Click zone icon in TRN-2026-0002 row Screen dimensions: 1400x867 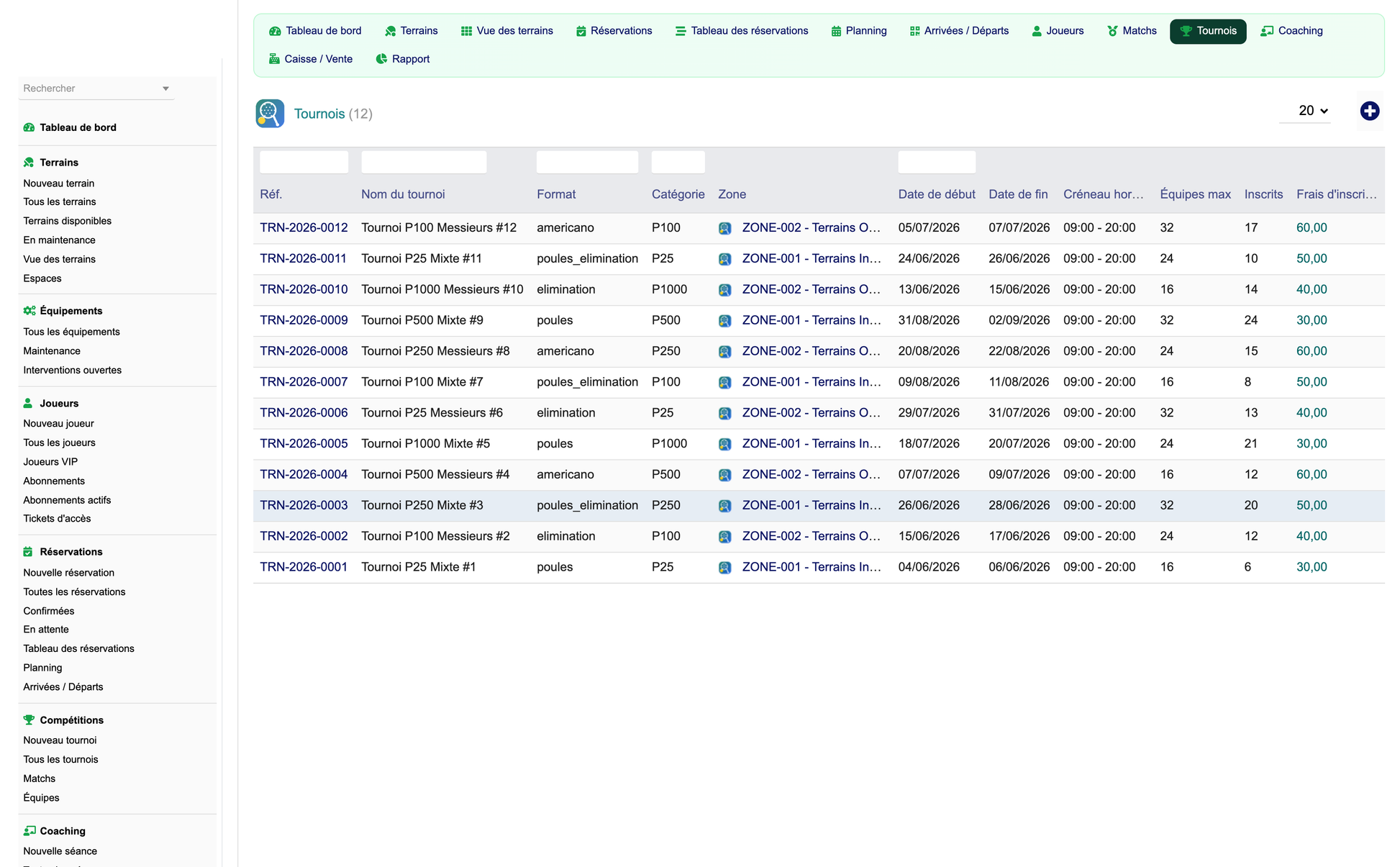click(x=724, y=537)
